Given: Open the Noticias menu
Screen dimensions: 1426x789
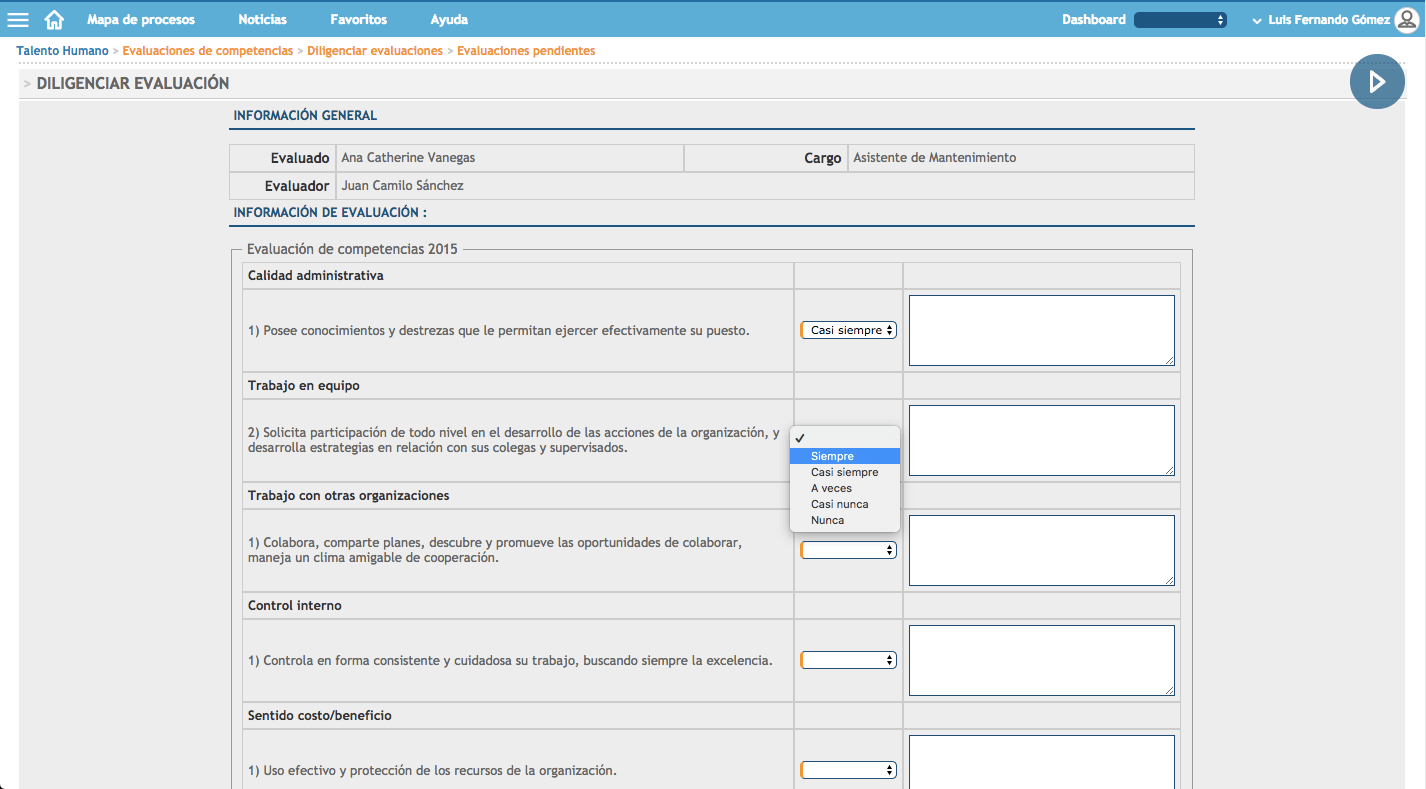Looking at the screenshot, I should 262,19.
